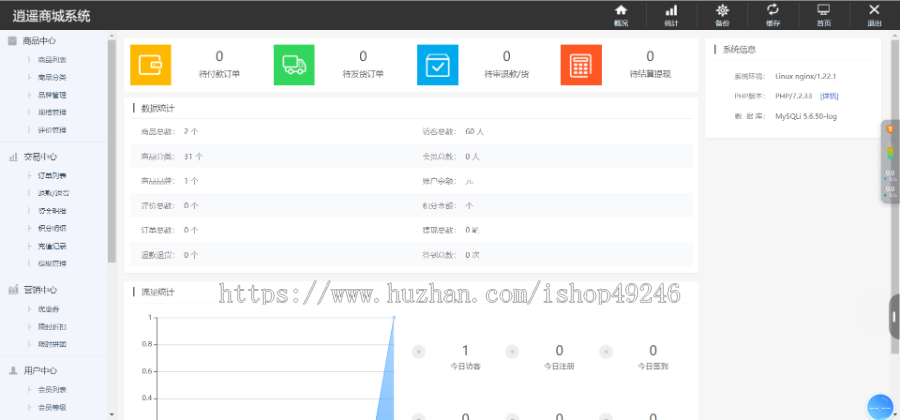Click the 待发货订单 count label

point(363,74)
